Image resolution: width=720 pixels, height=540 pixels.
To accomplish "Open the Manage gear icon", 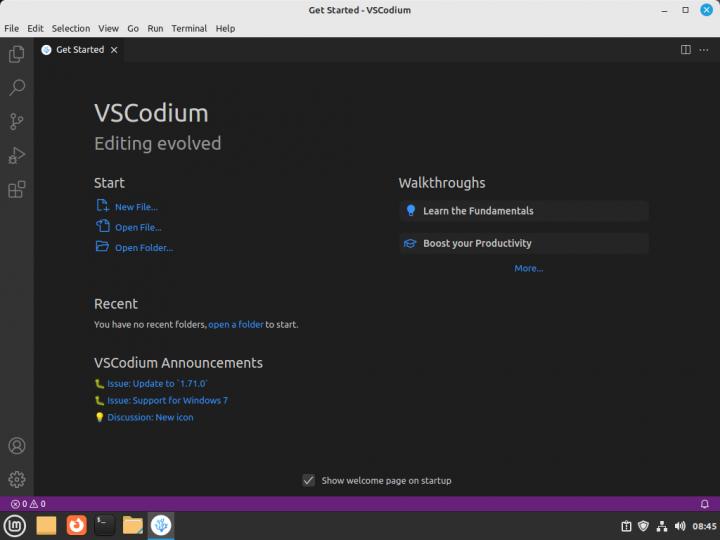I will tap(16, 480).
